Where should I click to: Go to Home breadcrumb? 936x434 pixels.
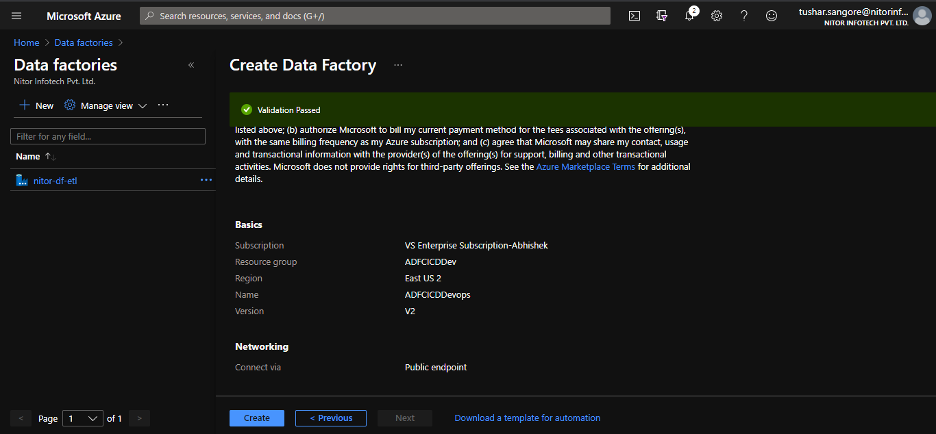tap(26, 42)
